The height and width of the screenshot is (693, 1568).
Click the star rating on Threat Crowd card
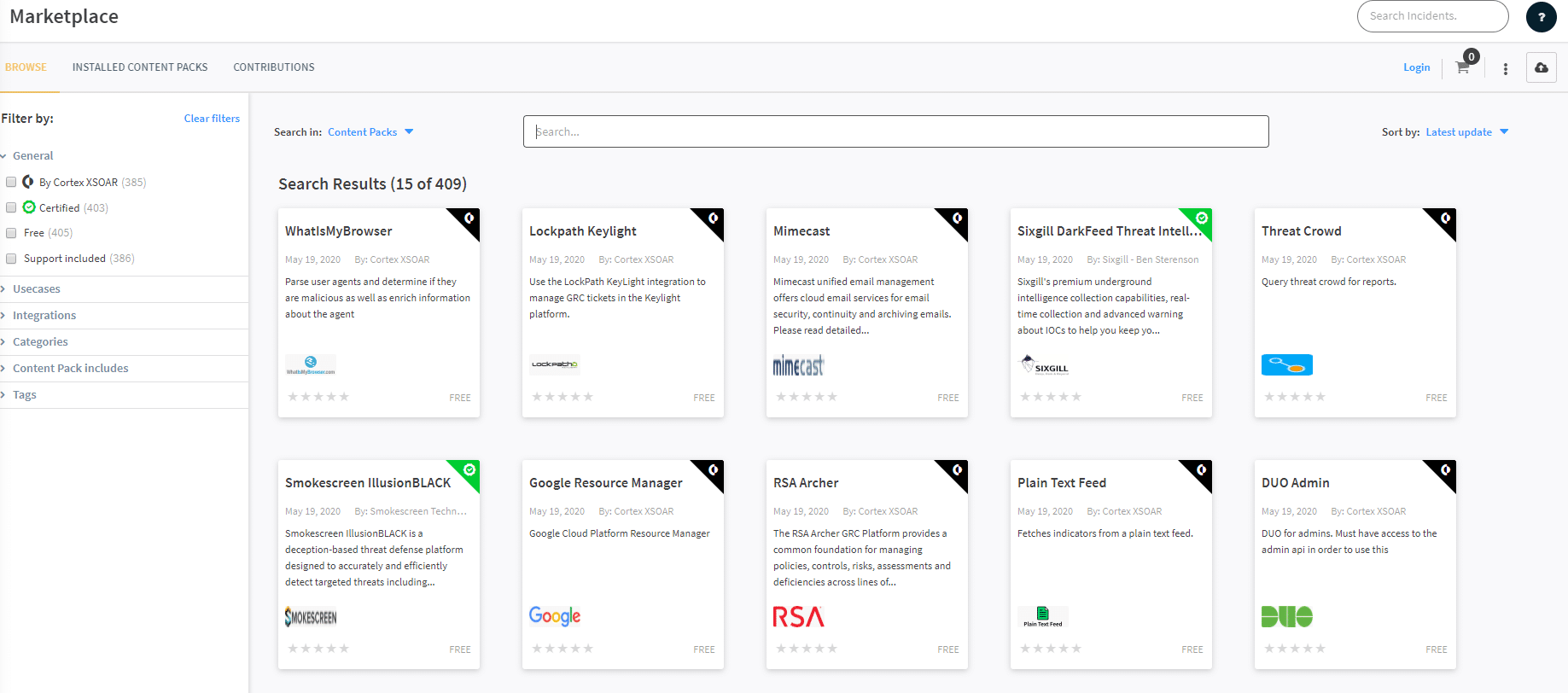click(1295, 397)
